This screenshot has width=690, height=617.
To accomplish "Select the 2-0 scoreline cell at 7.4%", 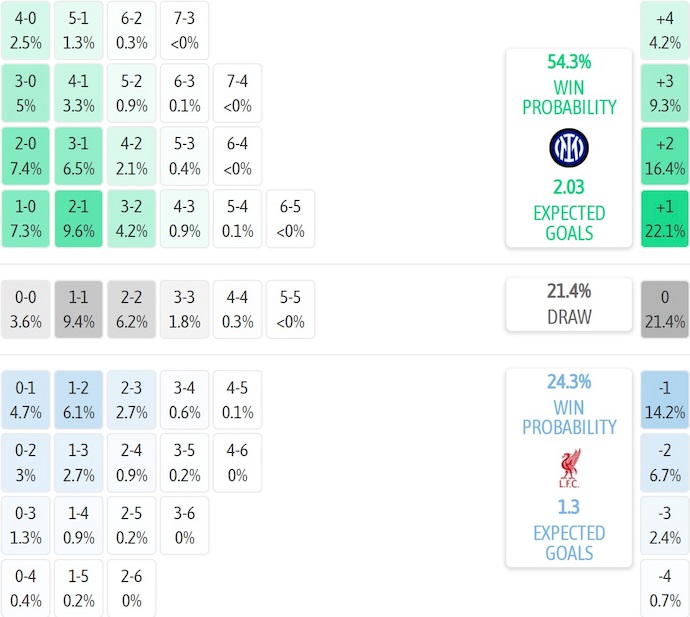I will pyautogui.click(x=26, y=155).
